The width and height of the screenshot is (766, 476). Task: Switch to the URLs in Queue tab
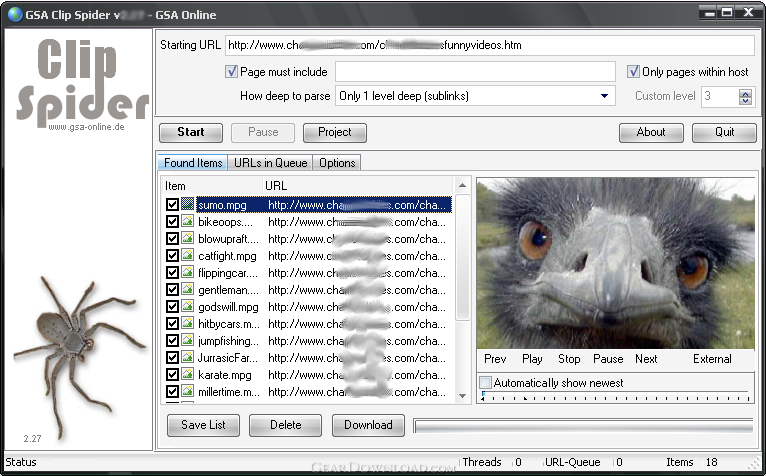(x=270, y=163)
